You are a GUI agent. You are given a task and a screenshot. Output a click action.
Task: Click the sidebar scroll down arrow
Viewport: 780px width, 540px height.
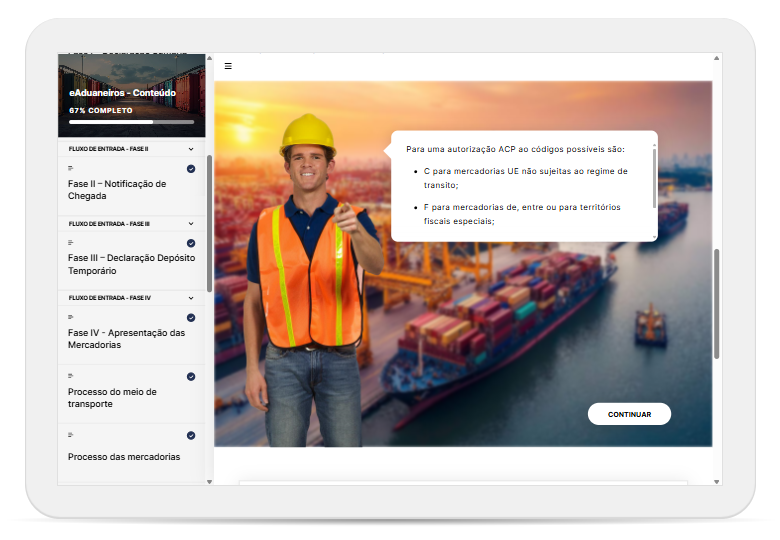click(x=209, y=481)
